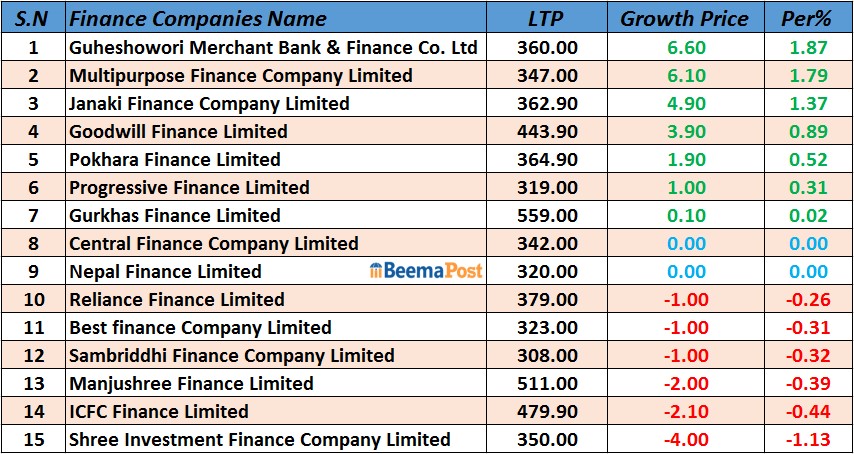The image size is (854, 454).
Task: Select Manjushree Finance LTP 511.00
Action: tap(547, 383)
